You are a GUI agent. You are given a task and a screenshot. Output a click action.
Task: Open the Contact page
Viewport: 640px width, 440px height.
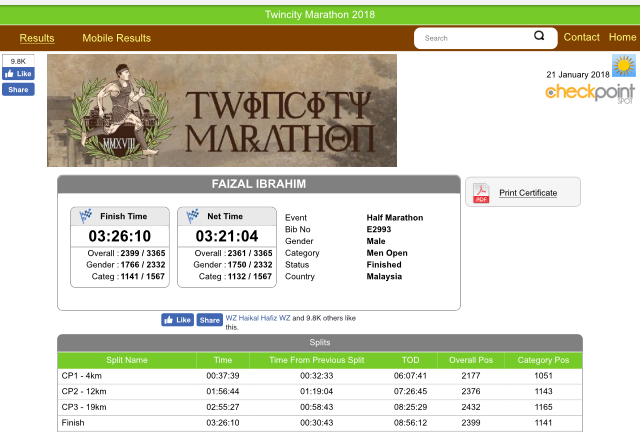click(x=581, y=37)
